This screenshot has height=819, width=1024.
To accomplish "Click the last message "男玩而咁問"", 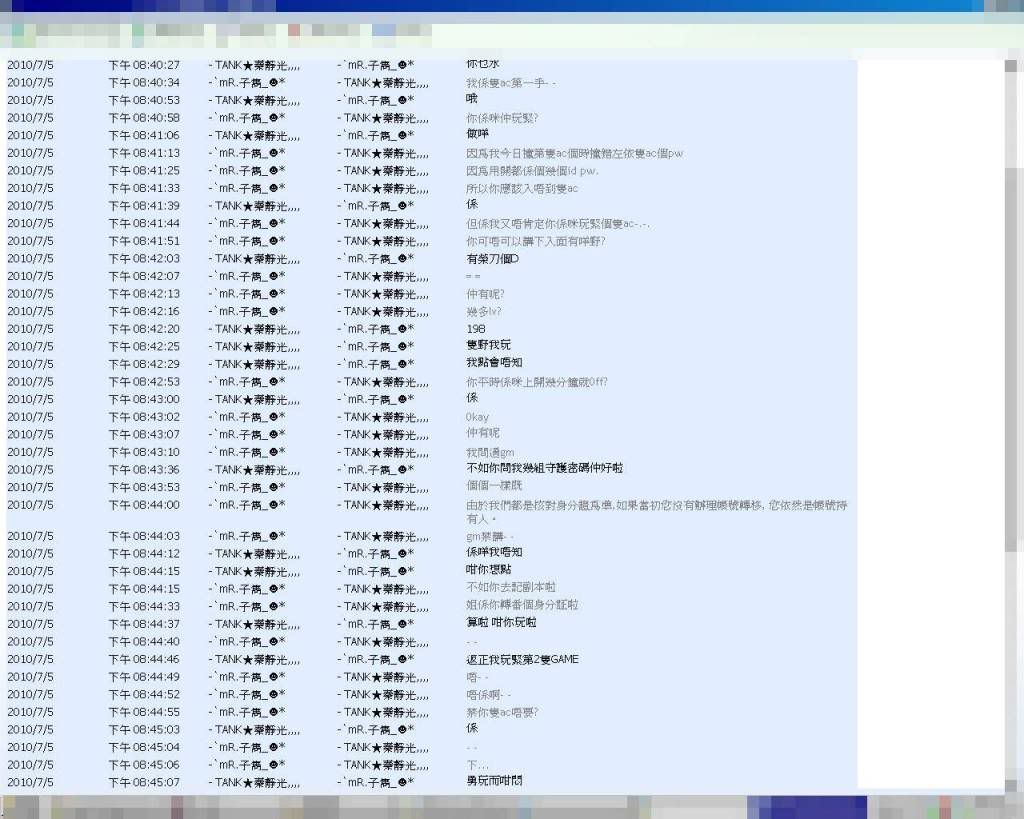I will (x=494, y=781).
